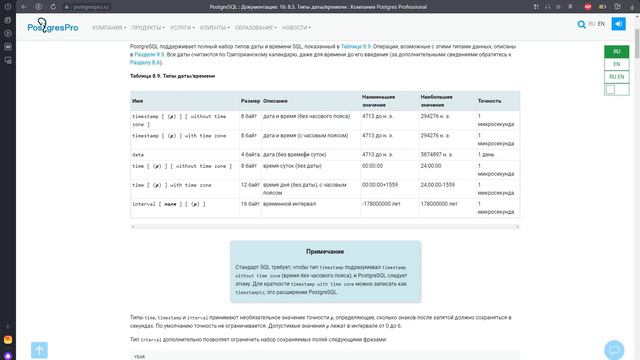640x360 pixels.
Task: Open the orange mail icon in sidebar
Action: 8,340
